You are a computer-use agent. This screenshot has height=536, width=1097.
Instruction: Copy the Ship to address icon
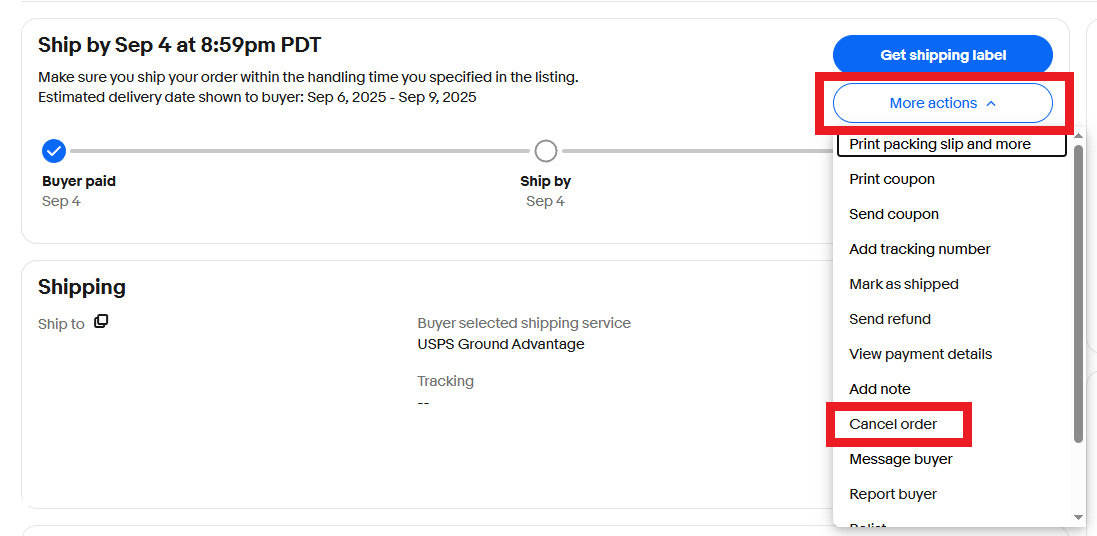(101, 322)
